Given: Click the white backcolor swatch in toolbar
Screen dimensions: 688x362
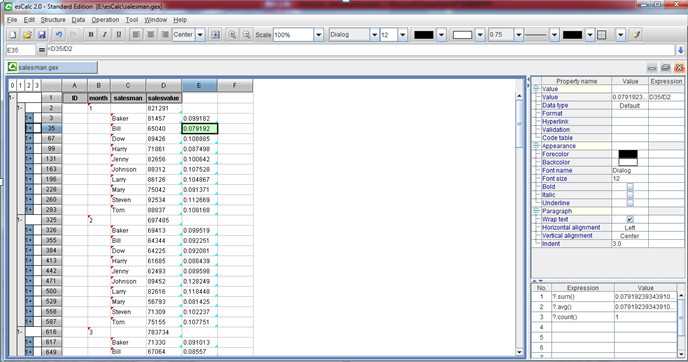Looking at the screenshot, I should pos(462,35).
